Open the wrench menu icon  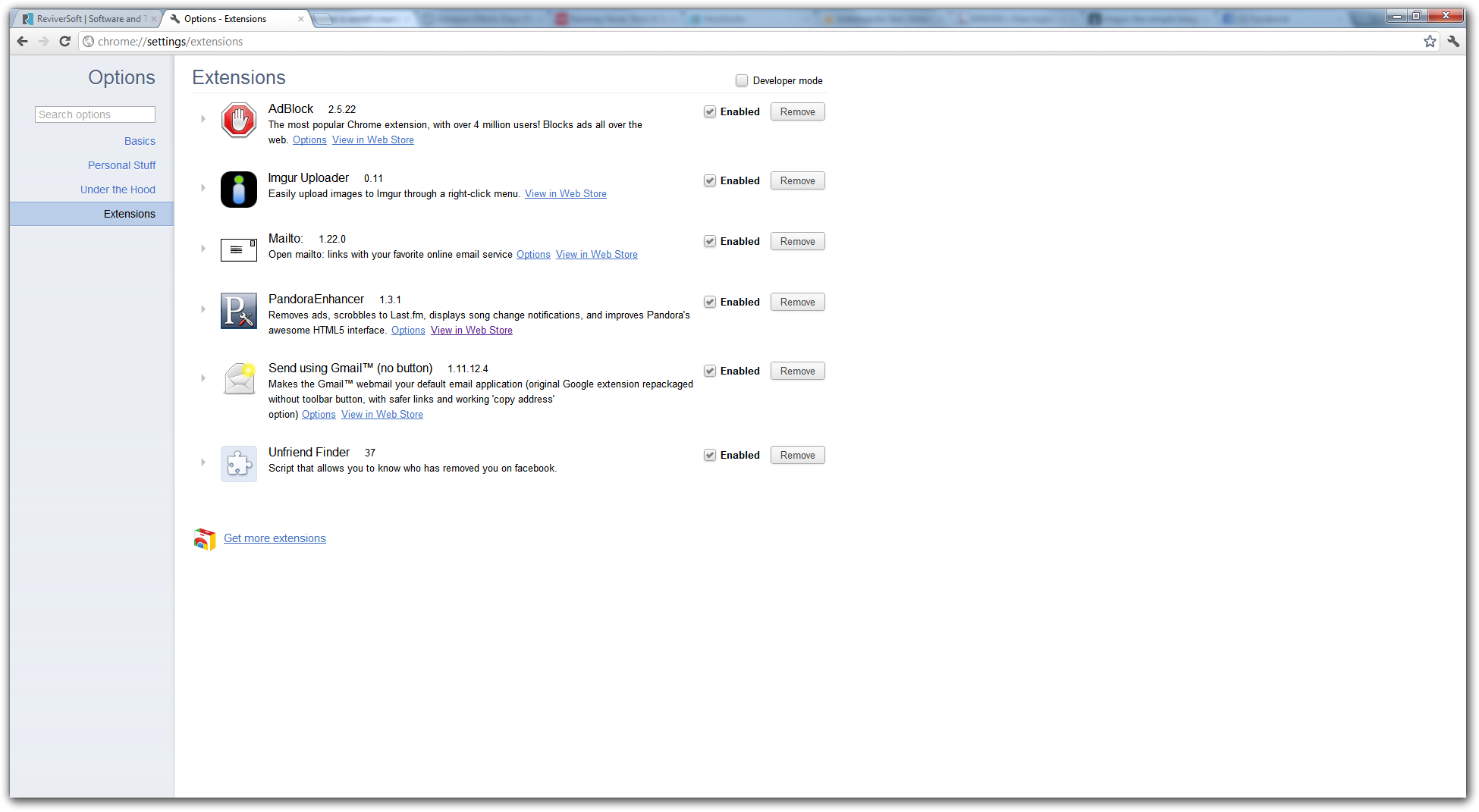point(1453,42)
